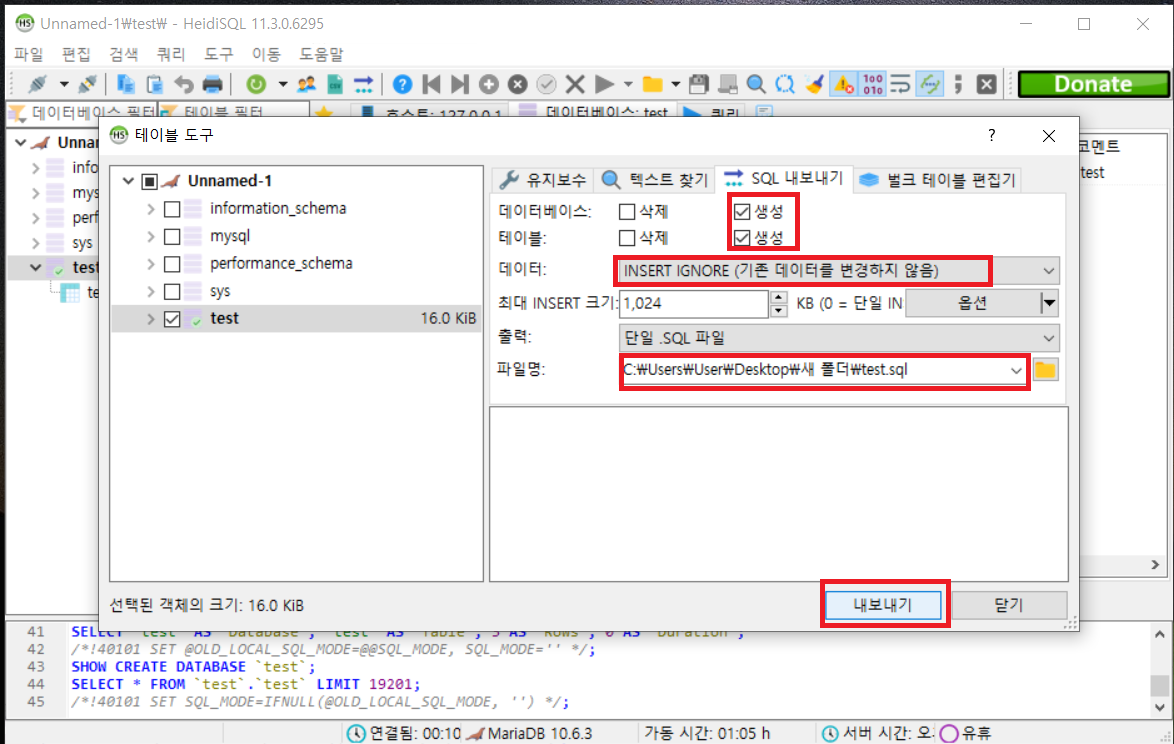Click the Paste clipboard icon

point(154,84)
